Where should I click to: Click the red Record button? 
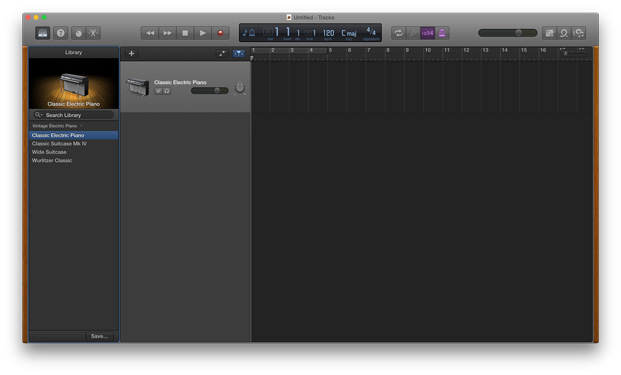[220, 33]
